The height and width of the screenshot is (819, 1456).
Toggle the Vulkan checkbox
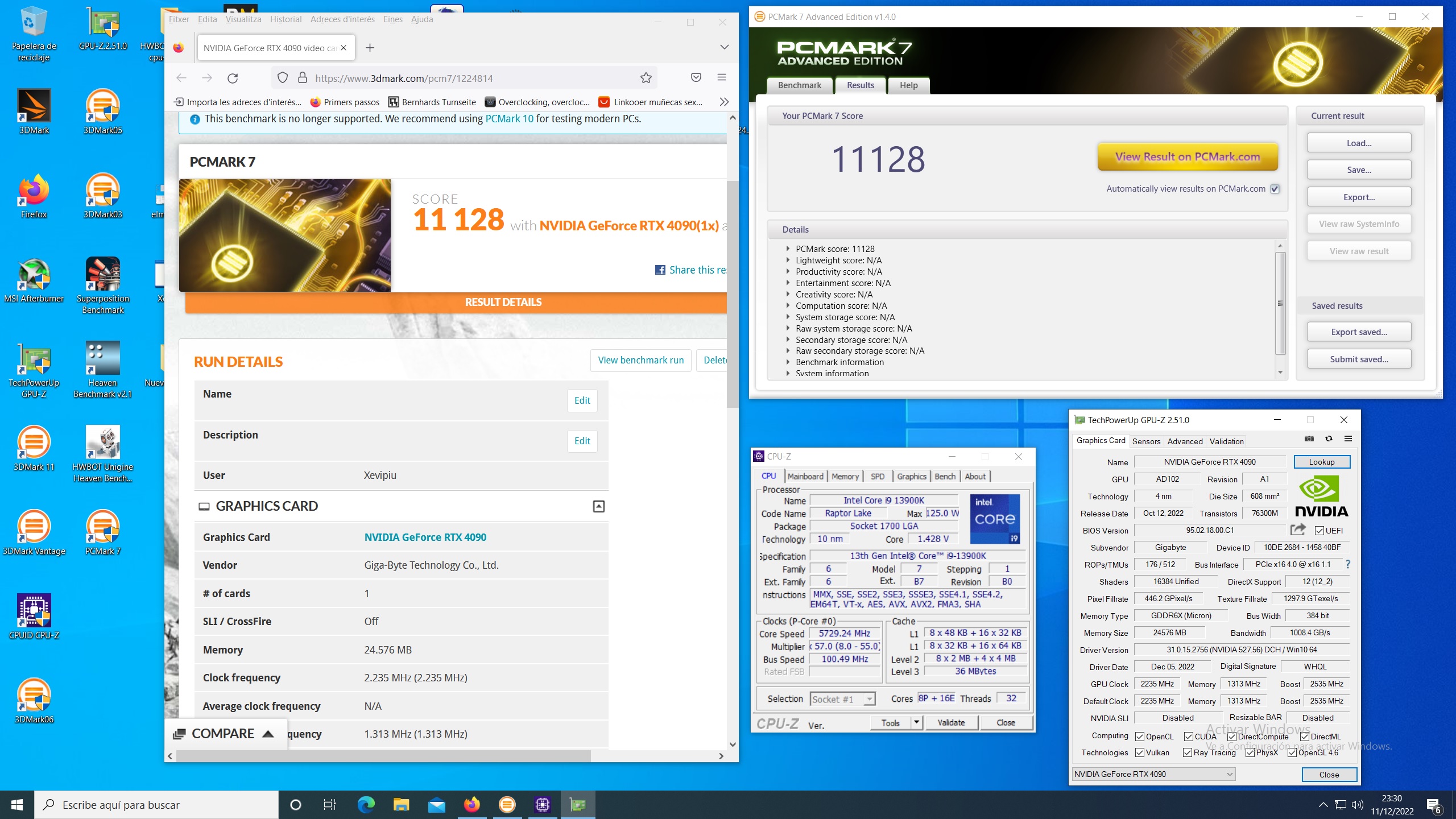click(1140, 752)
